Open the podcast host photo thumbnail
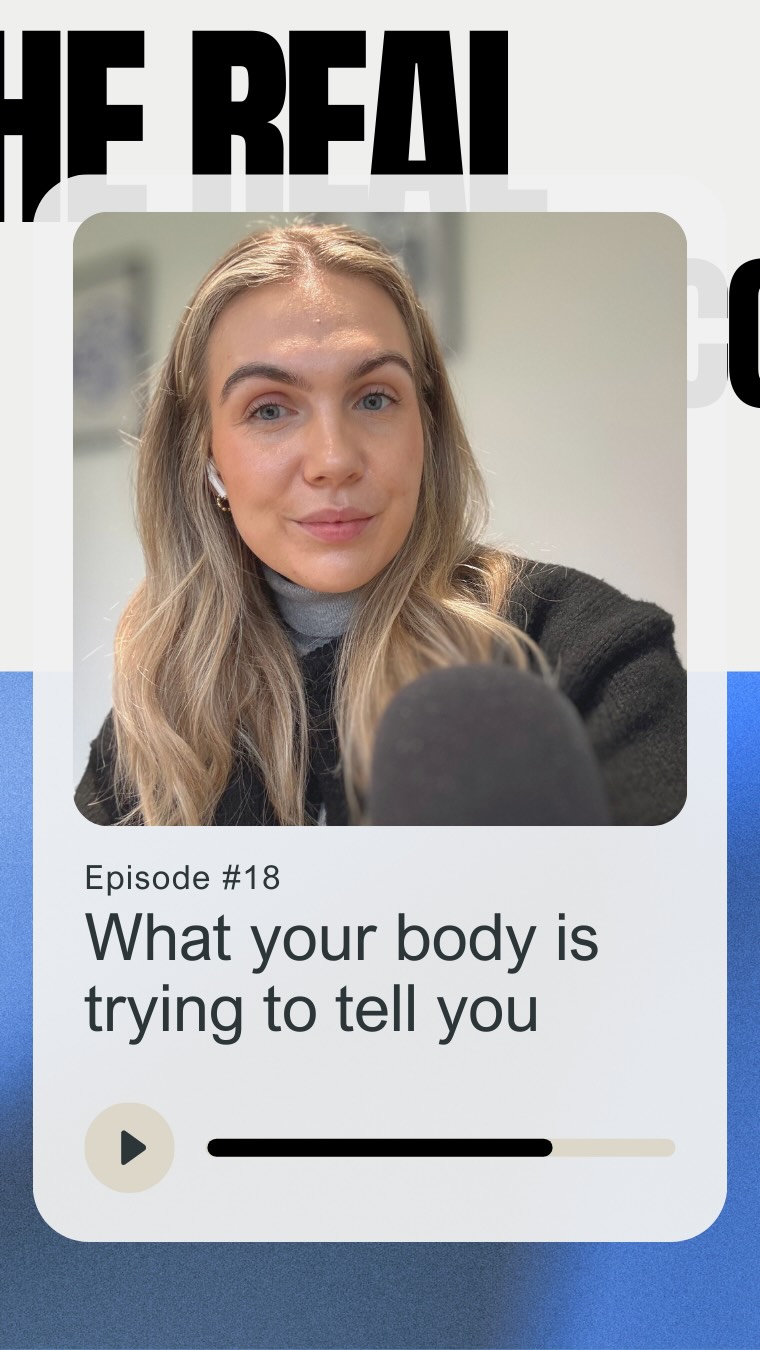Image resolution: width=760 pixels, height=1350 pixels. tap(380, 518)
